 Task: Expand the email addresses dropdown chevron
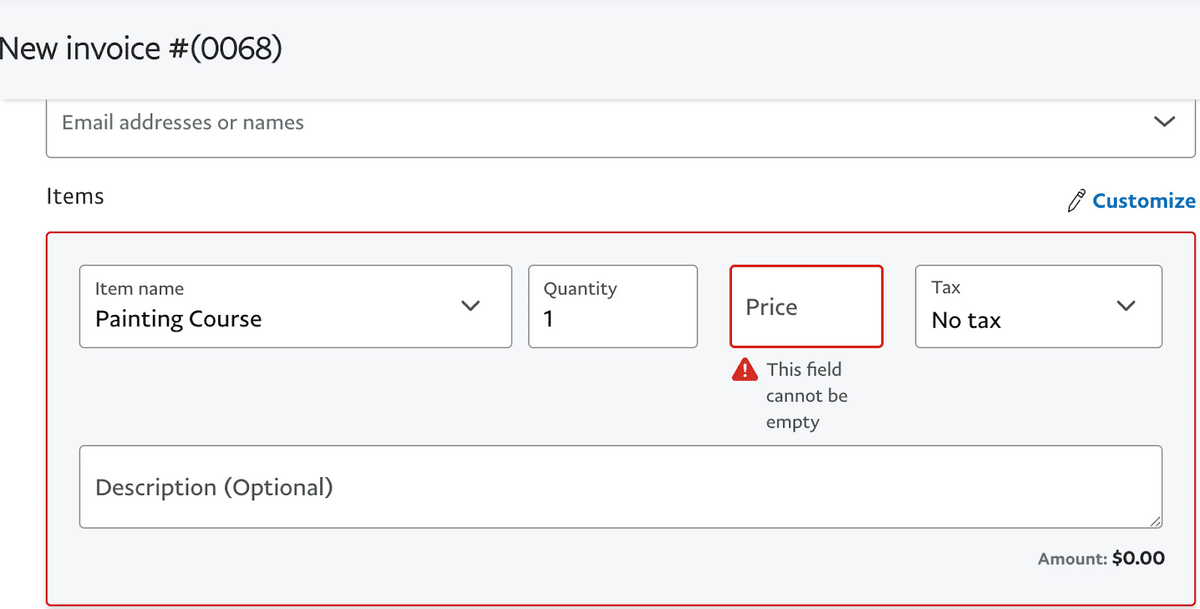[x=1164, y=122]
